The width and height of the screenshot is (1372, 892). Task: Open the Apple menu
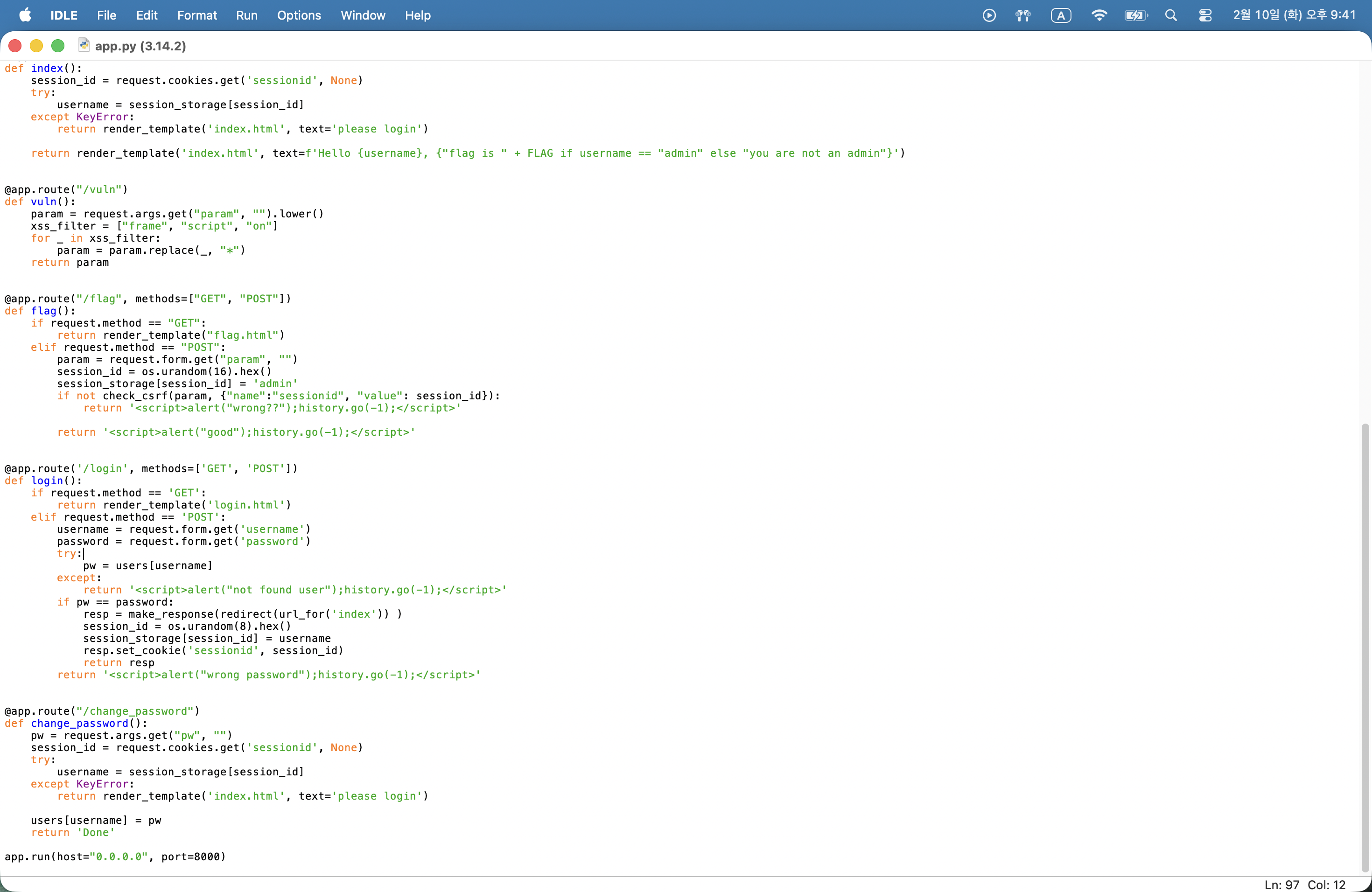click(25, 15)
